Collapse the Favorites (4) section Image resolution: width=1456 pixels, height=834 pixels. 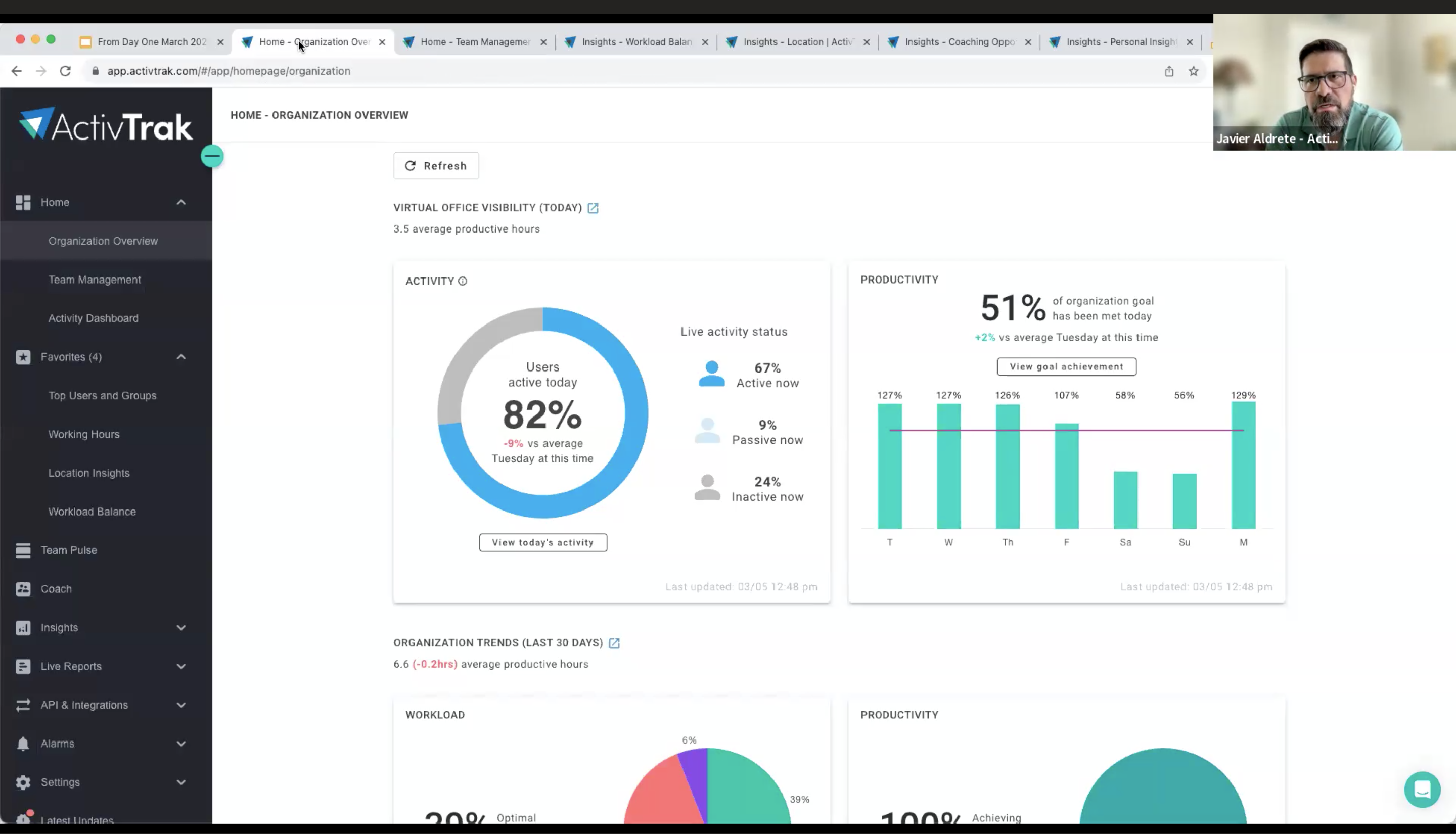click(x=181, y=357)
